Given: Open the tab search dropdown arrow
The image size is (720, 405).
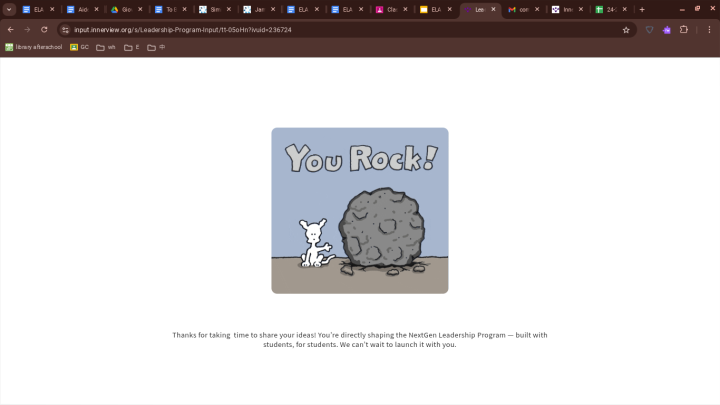Looking at the screenshot, I should point(9,9).
